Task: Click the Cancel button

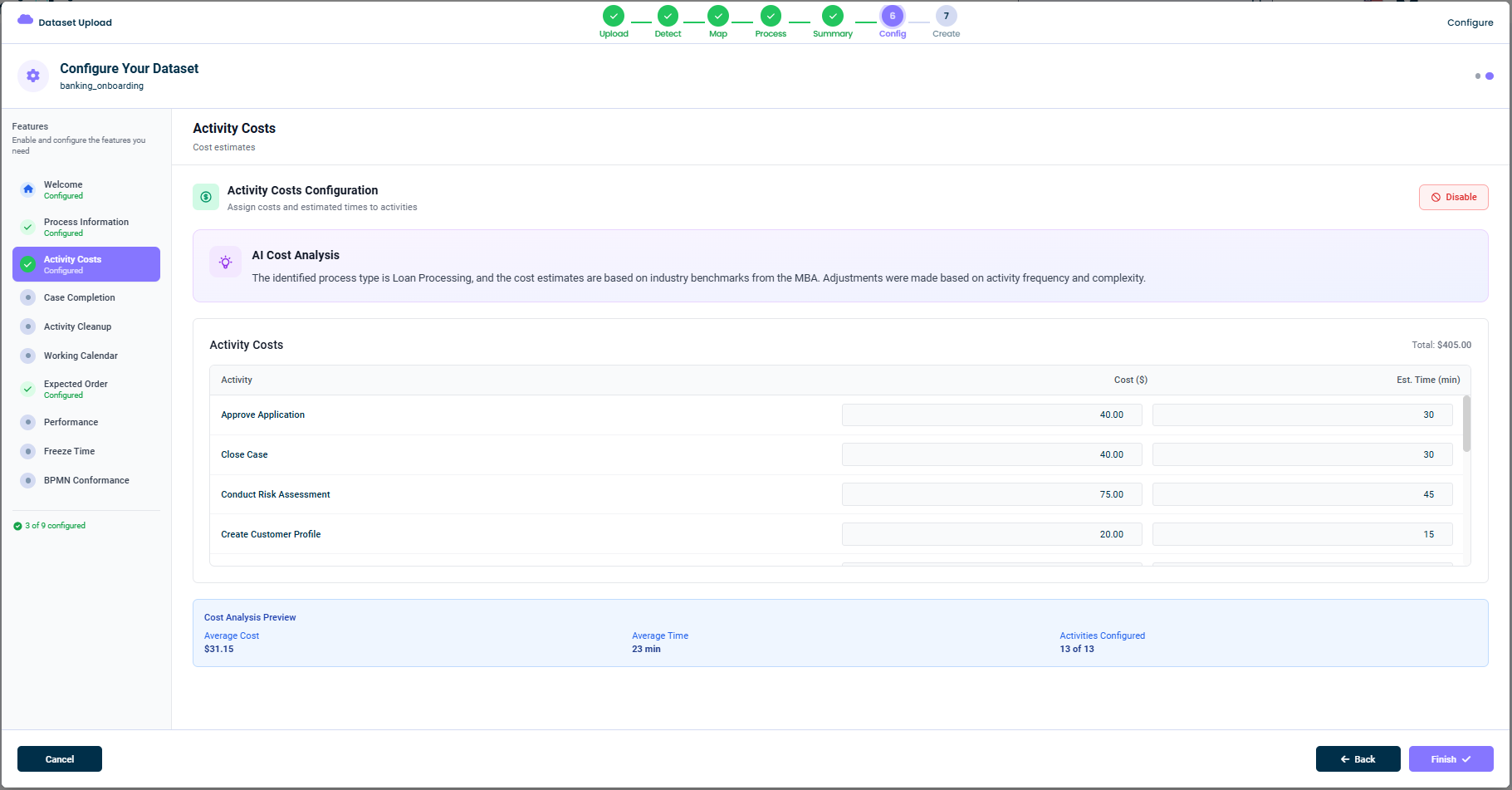Action: (x=60, y=758)
